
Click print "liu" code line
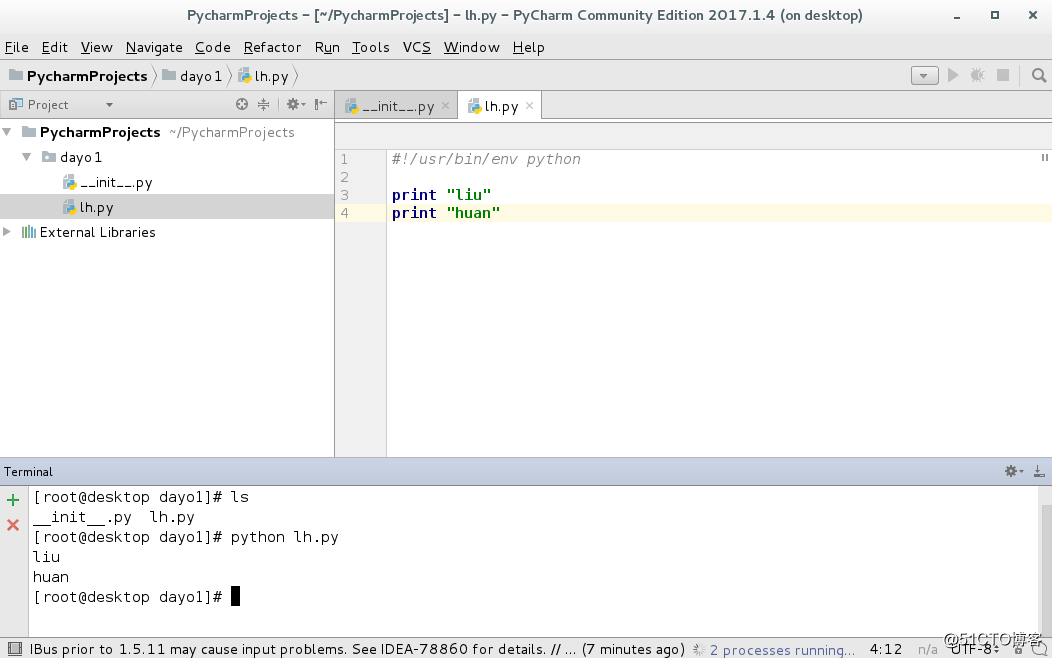pos(441,195)
